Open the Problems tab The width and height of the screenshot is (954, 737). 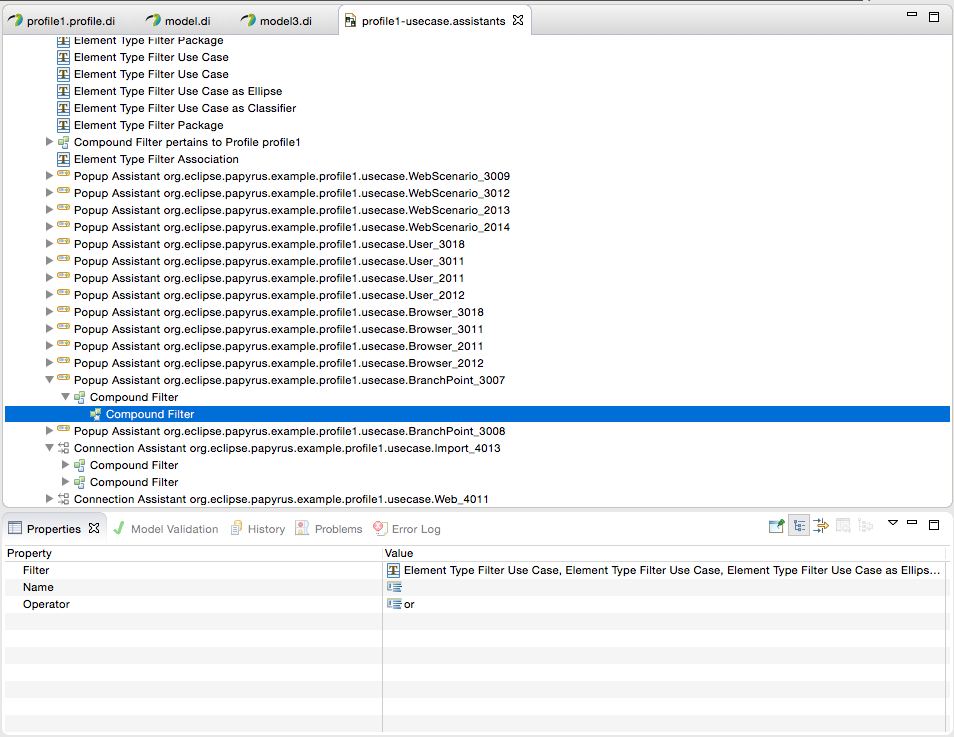[x=329, y=529]
